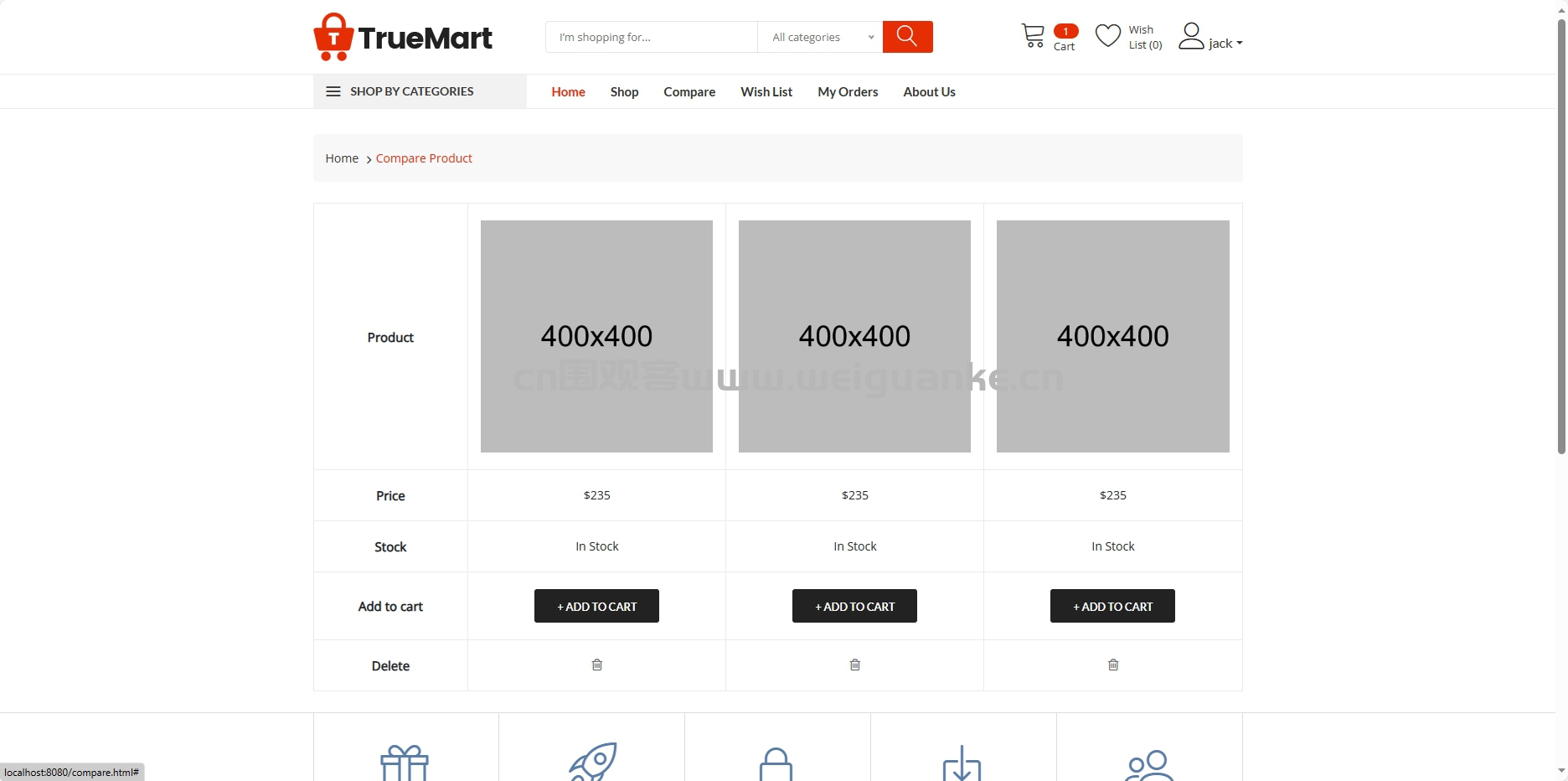Image resolution: width=1568 pixels, height=781 pixels.
Task: Click the third product's $235 price
Action: tap(1113, 495)
